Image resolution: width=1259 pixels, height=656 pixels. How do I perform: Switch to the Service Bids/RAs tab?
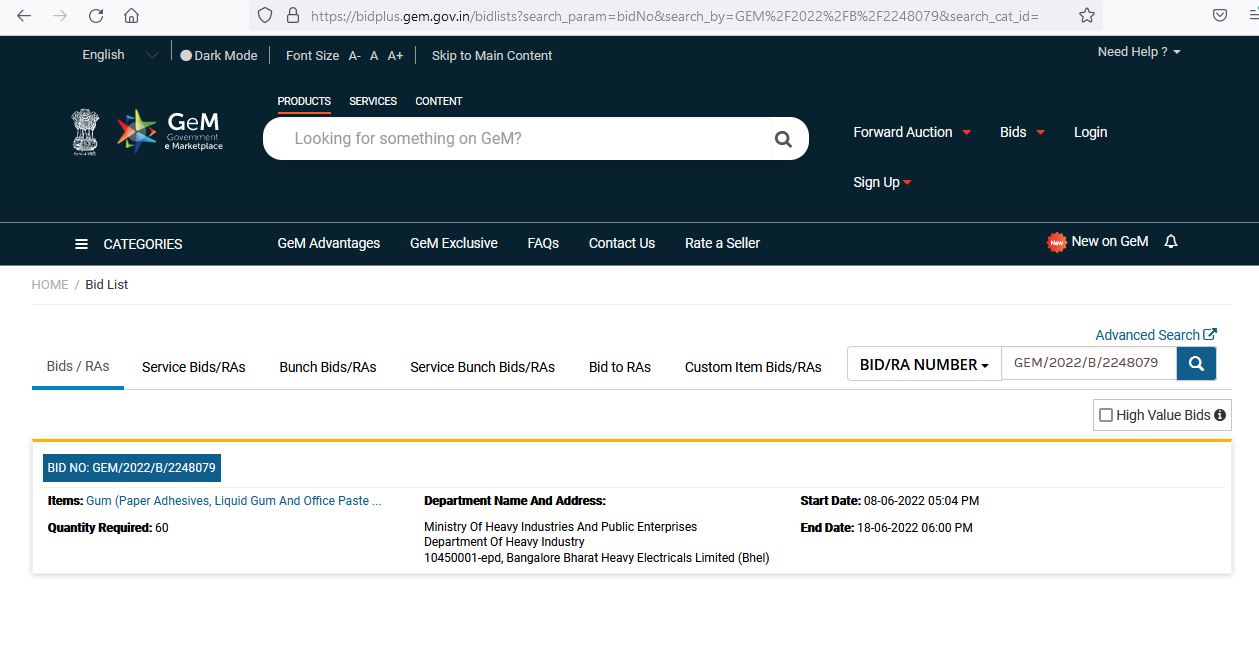pos(193,367)
